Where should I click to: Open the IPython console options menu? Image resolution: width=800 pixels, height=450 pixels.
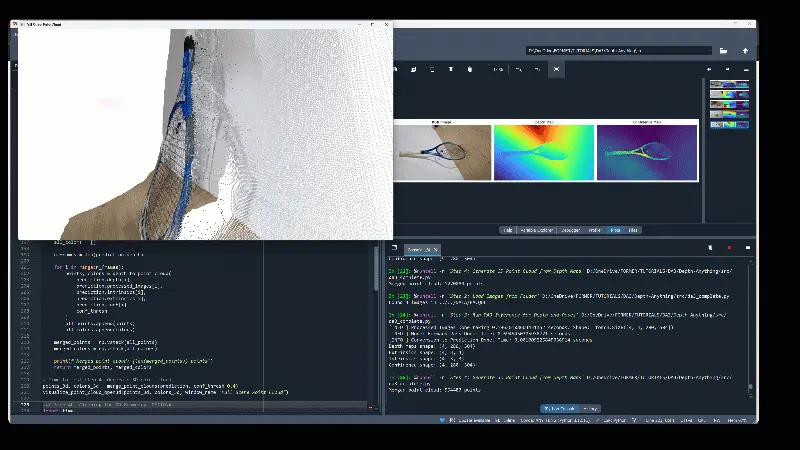pos(748,248)
